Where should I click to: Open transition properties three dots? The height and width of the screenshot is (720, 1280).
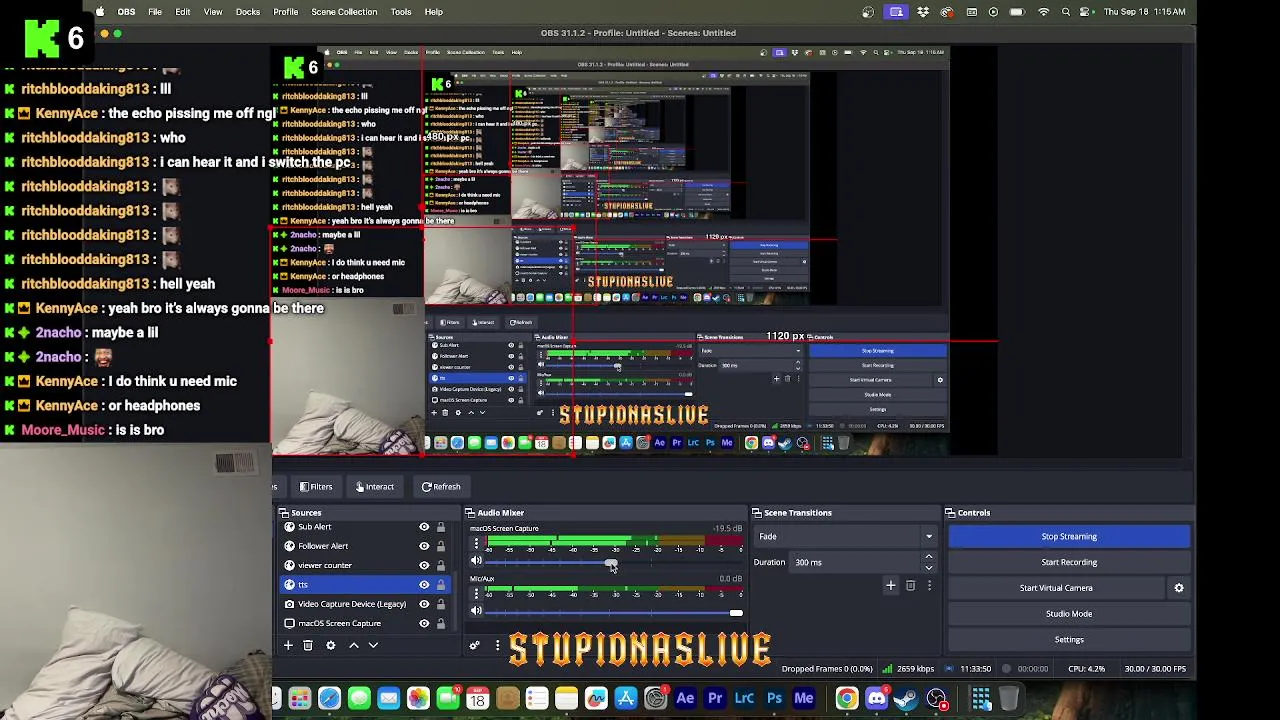click(x=929, y=586)
